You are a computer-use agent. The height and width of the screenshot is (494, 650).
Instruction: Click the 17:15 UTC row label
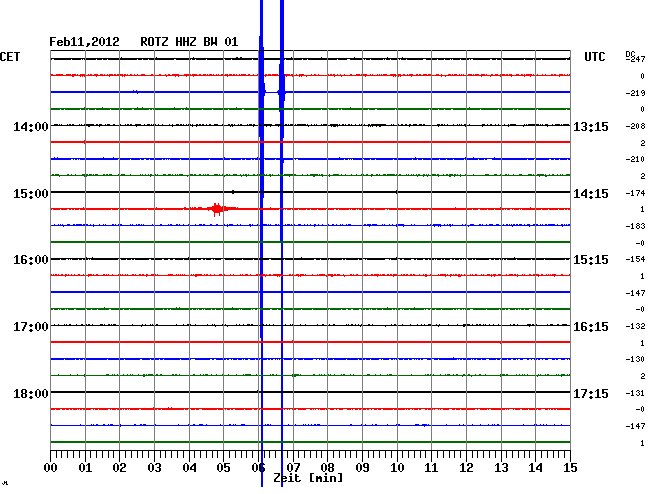591,393
